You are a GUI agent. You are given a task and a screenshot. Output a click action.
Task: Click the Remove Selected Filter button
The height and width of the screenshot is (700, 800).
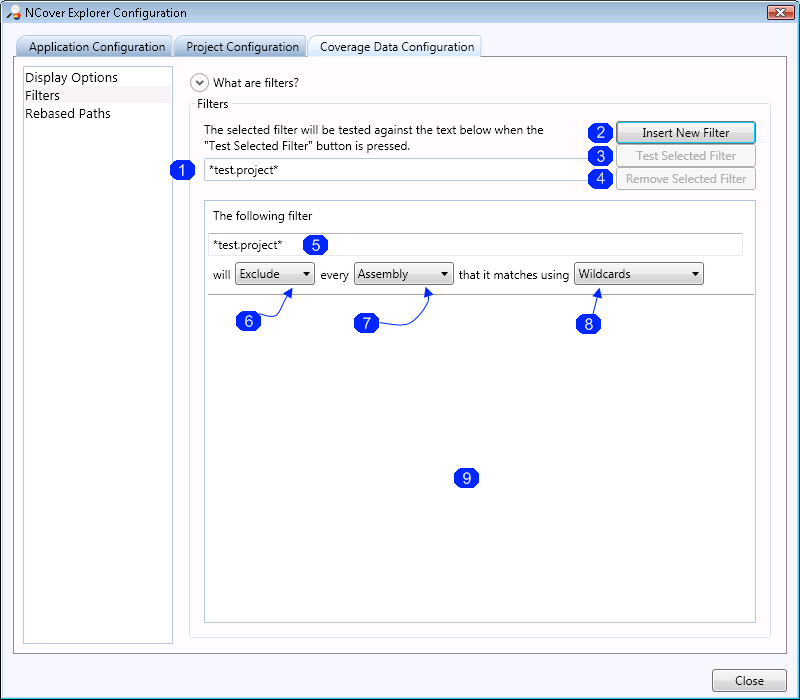click(x=686, y=179)
